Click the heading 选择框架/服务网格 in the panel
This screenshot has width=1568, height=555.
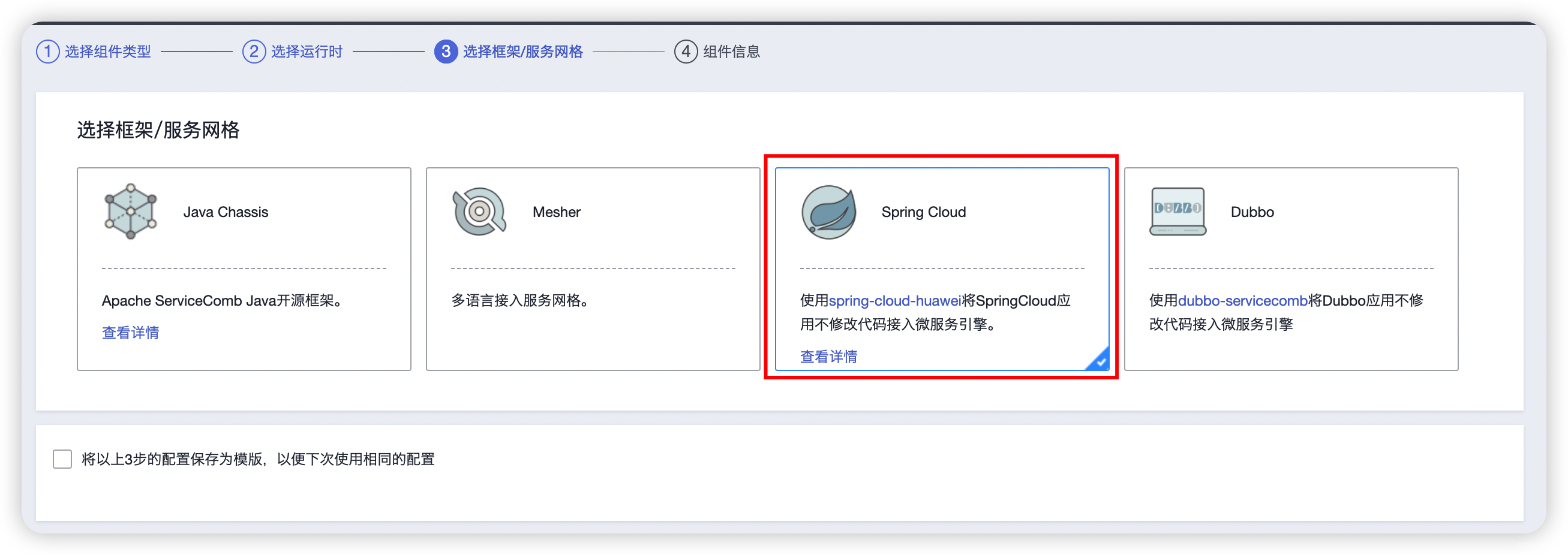click(158, 130)
